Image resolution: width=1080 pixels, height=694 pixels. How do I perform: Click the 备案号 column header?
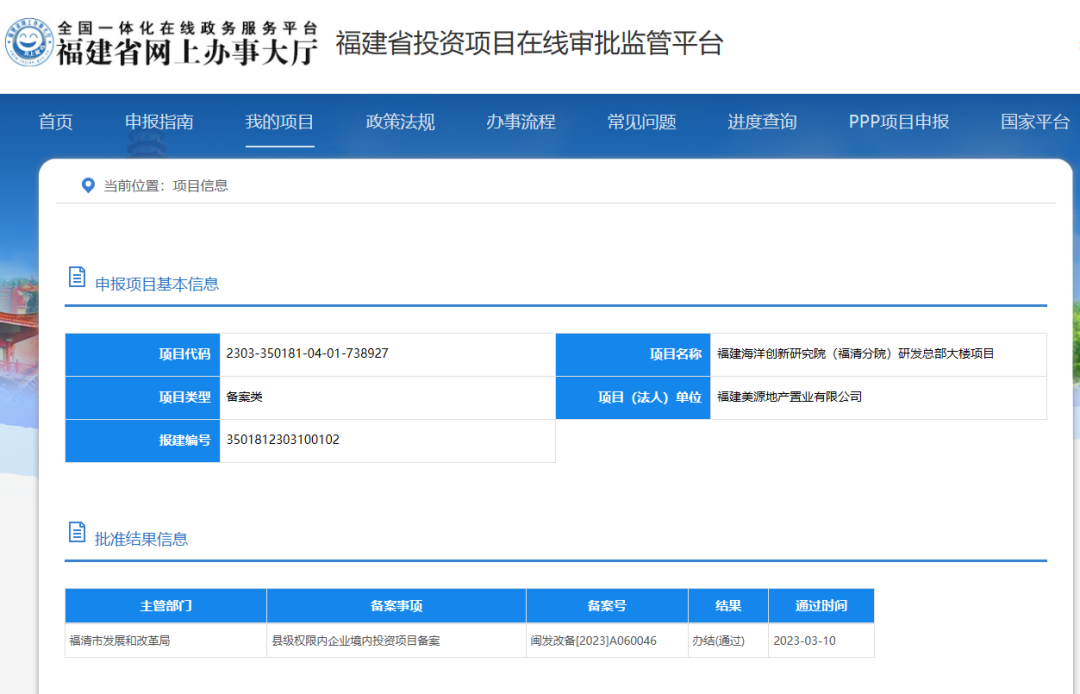pos(608,606)
